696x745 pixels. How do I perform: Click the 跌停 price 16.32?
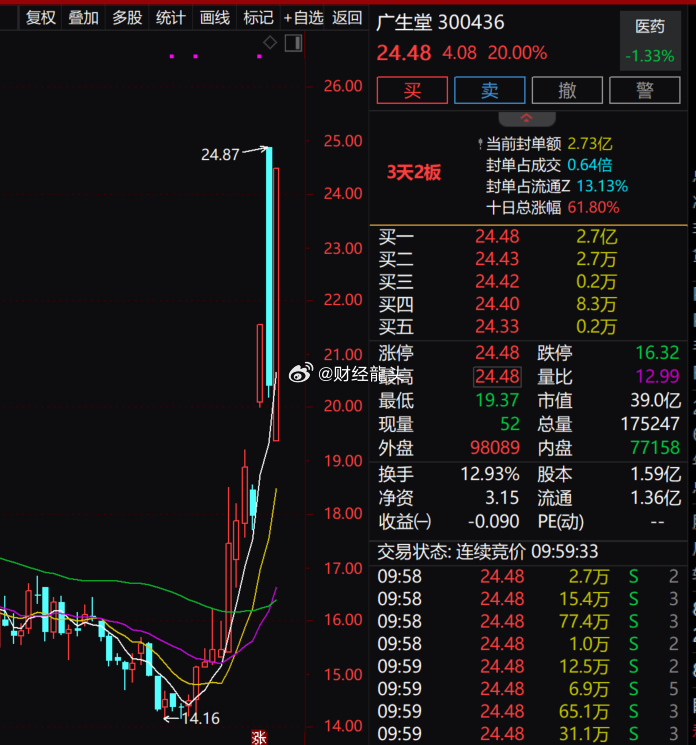coord(658,353)
